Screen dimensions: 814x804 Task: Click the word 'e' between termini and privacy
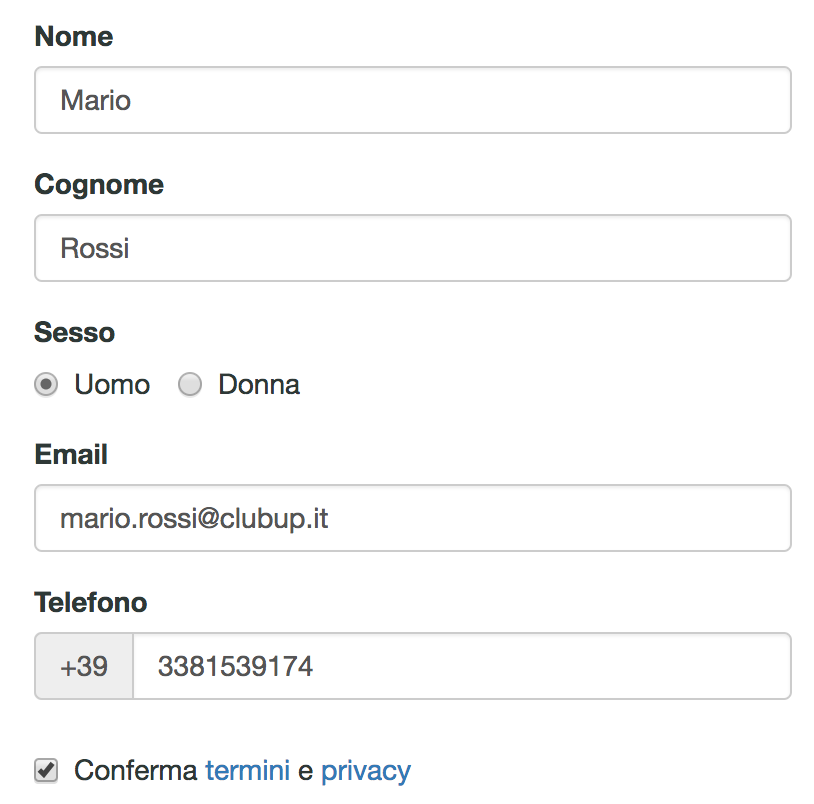pyautogui.click(x=305, y=770)
